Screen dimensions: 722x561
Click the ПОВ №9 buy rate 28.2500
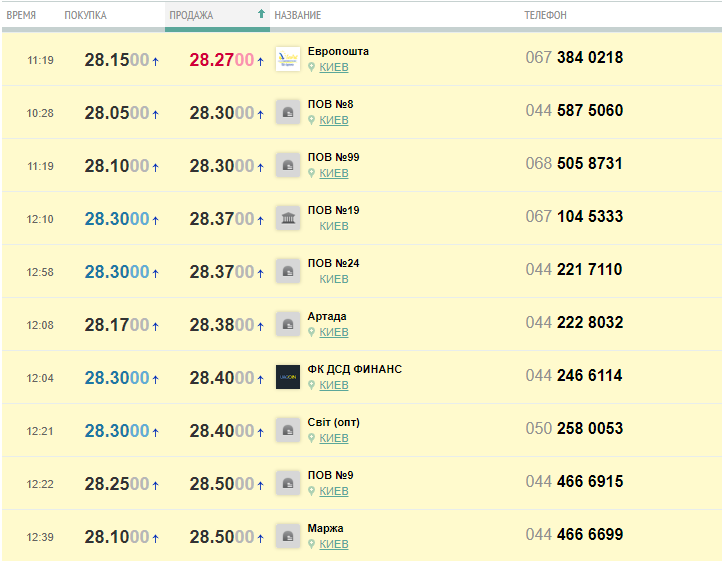(x=116, y=484)
